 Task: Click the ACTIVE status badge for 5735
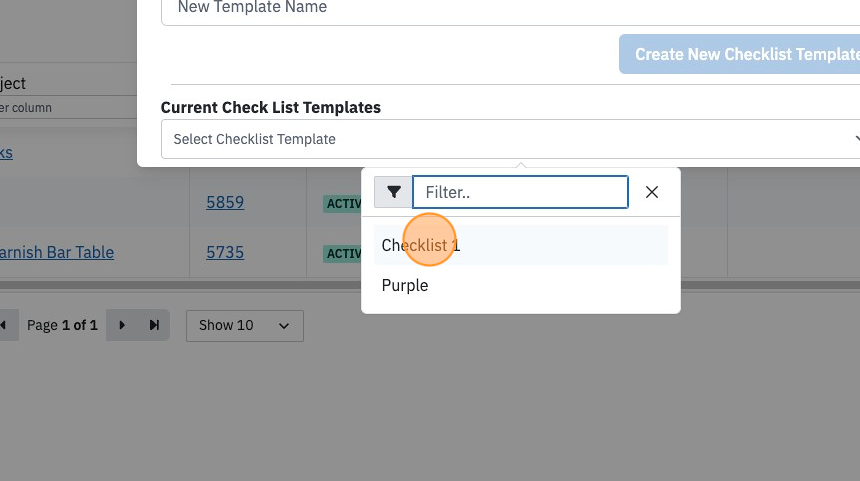tap(342, 253)
